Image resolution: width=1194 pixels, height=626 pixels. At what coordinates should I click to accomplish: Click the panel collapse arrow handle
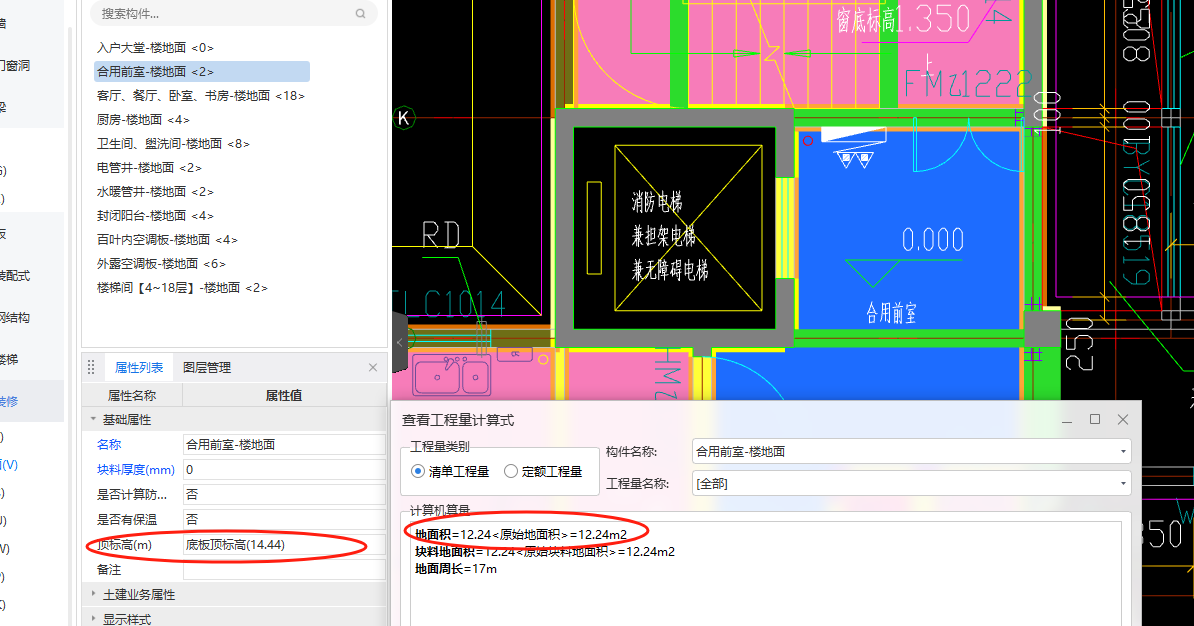coord(400,343)
